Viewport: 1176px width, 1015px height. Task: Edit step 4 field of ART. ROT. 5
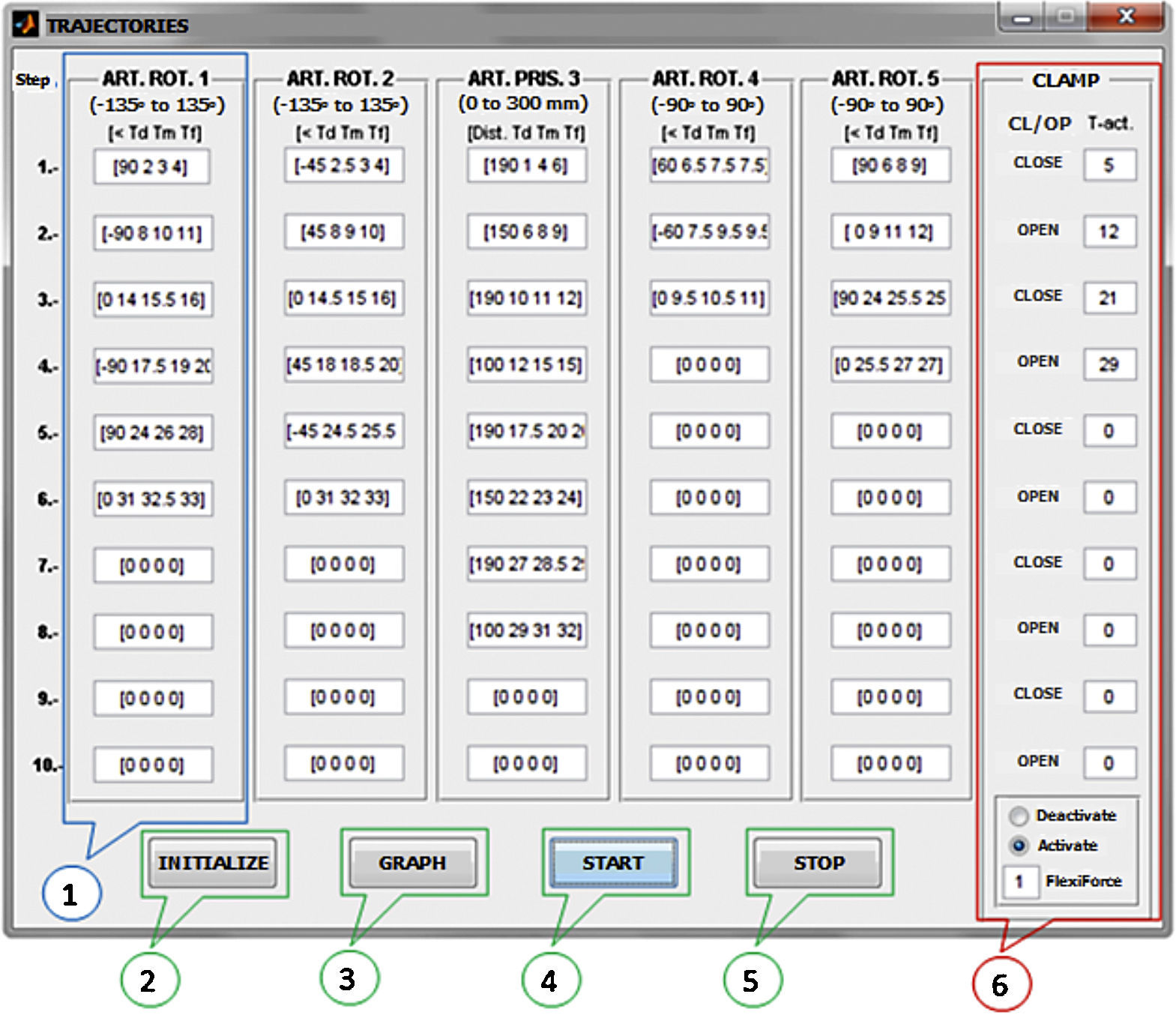890,365
